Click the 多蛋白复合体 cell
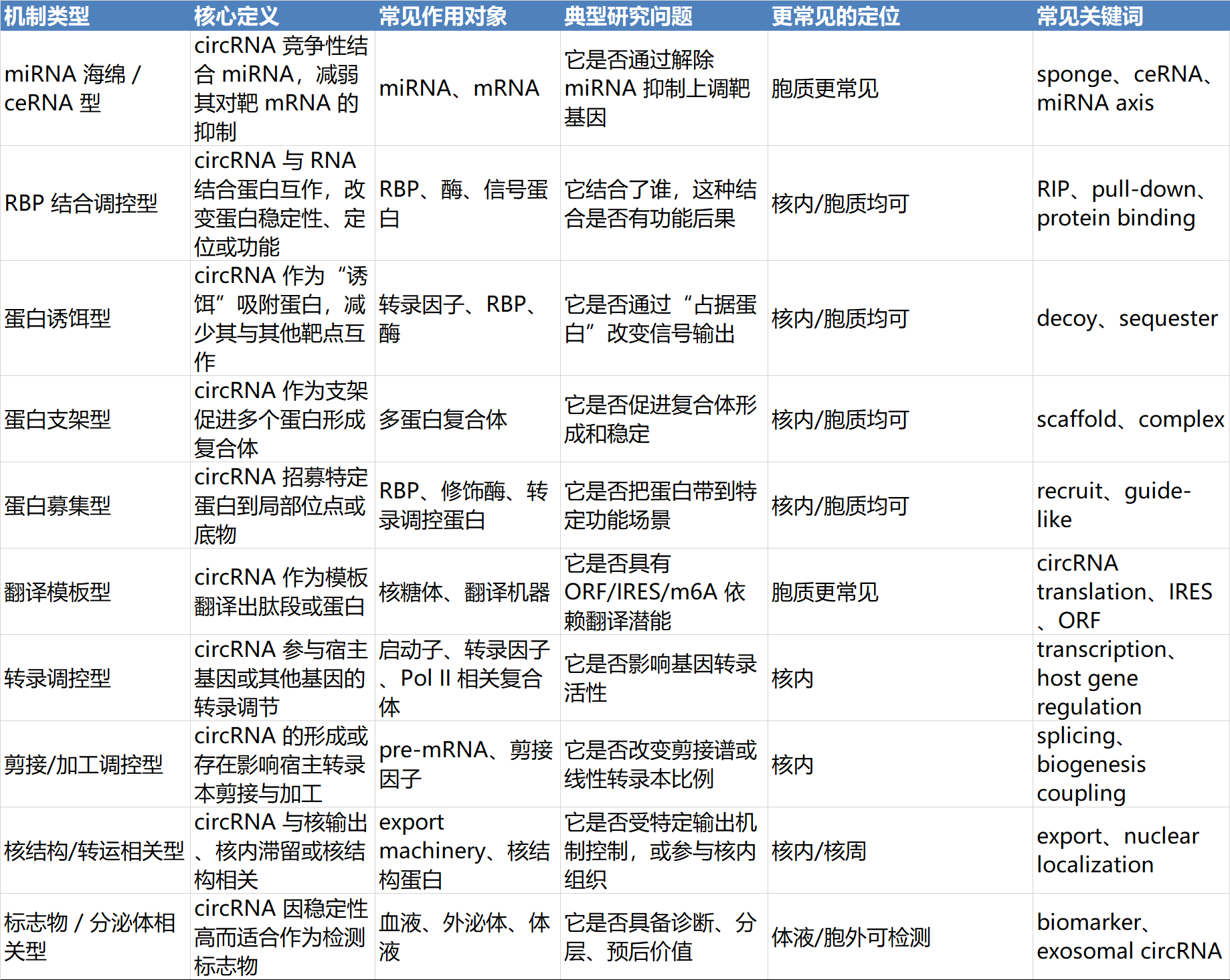The image size is (1230, 980). (x=443, y=419)
